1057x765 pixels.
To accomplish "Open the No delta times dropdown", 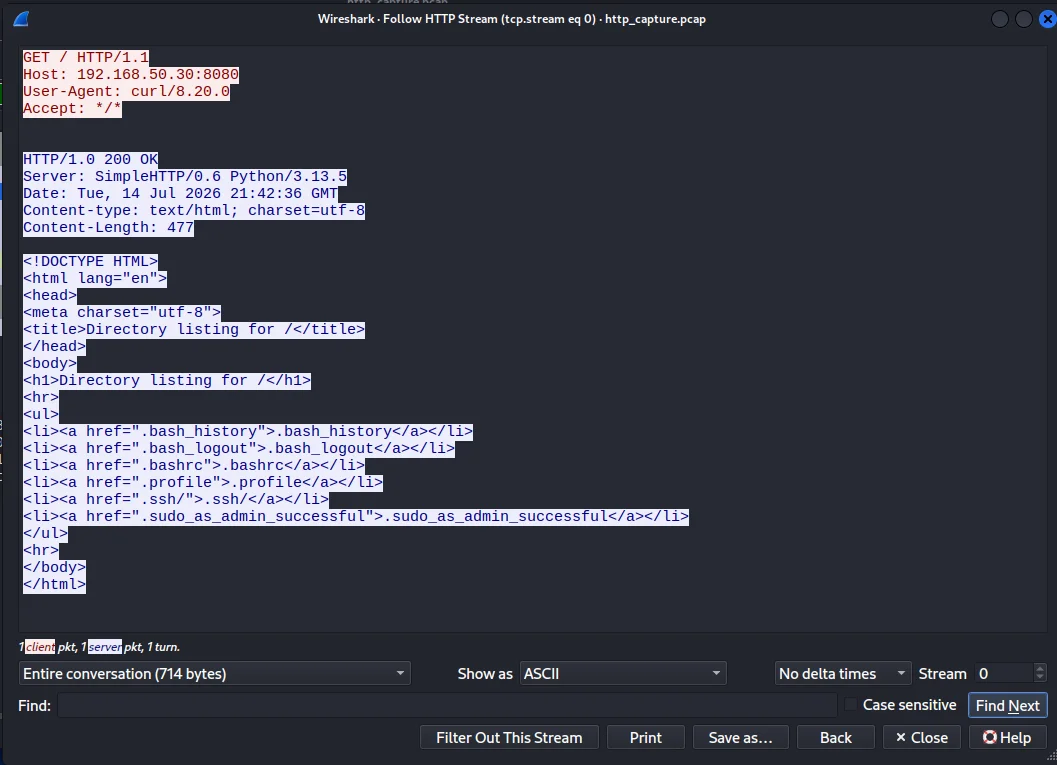I will click(x=843, y=673).
